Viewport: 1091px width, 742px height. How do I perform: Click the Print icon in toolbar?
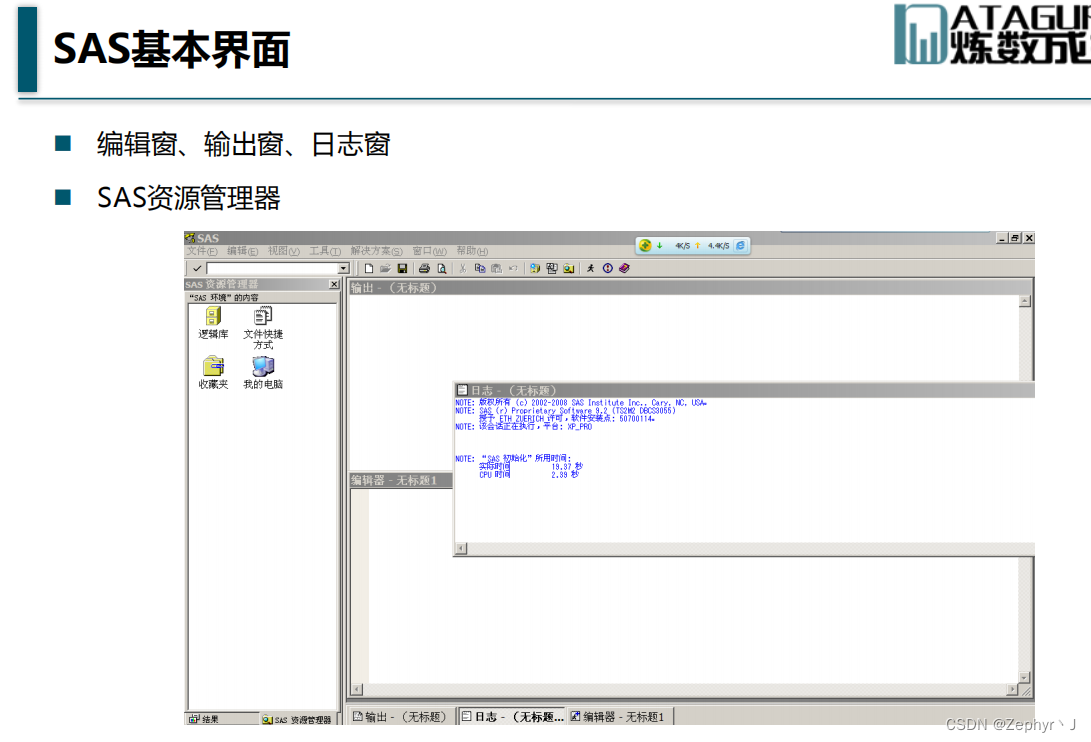click(424, 269)
